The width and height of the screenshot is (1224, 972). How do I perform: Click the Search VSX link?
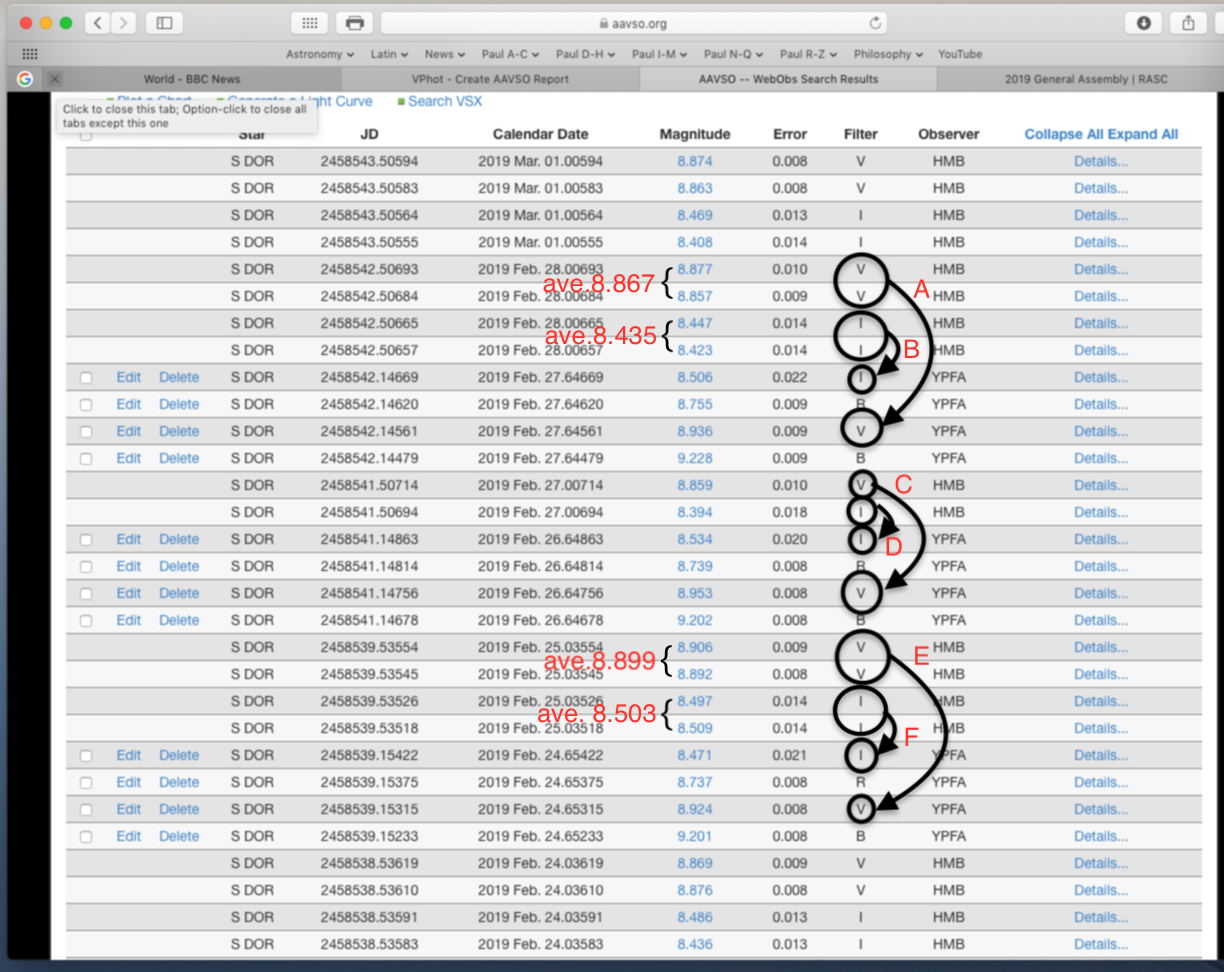click(x=445, y=101)
